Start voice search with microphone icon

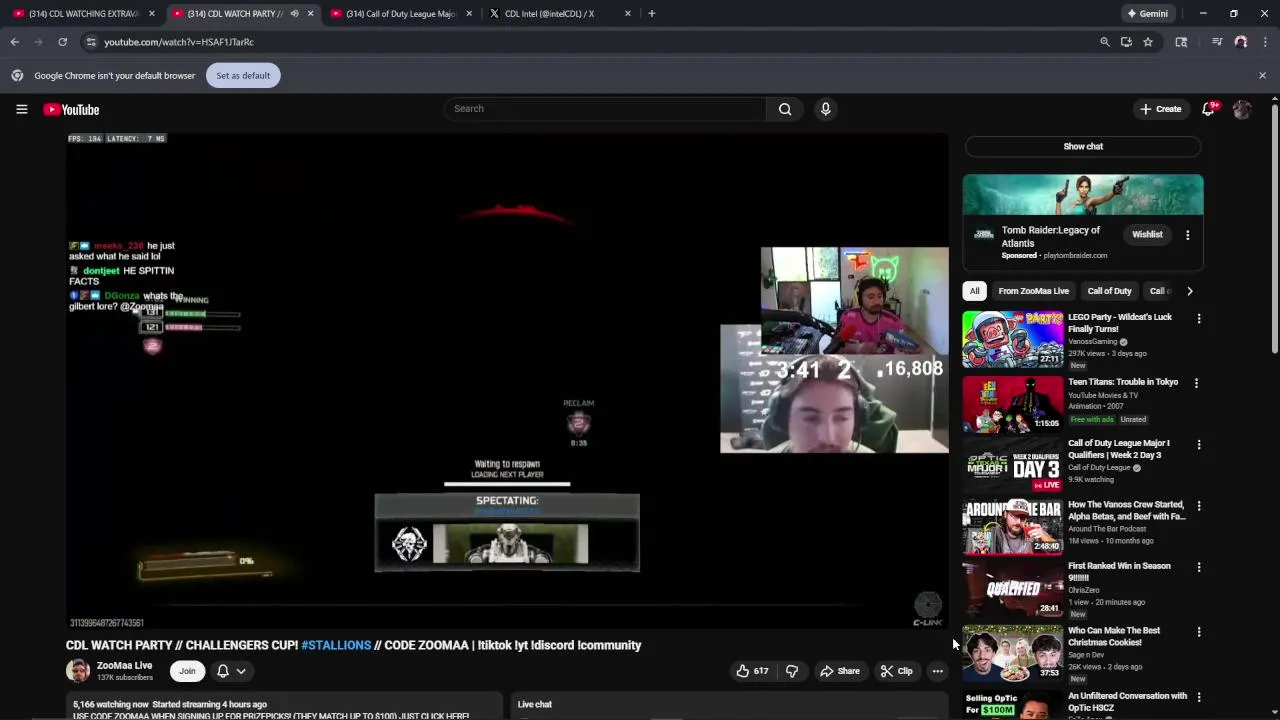tap(825, 109)
